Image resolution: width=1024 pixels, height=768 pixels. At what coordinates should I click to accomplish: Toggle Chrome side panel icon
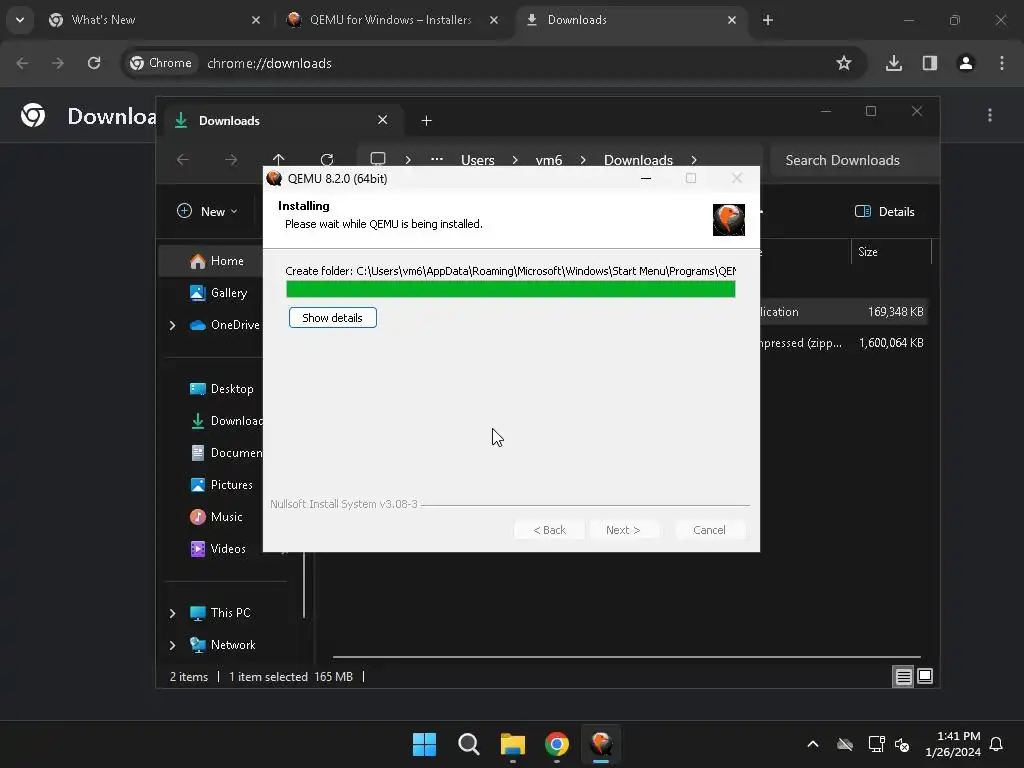pyautogui.click(x=930, y=63)
